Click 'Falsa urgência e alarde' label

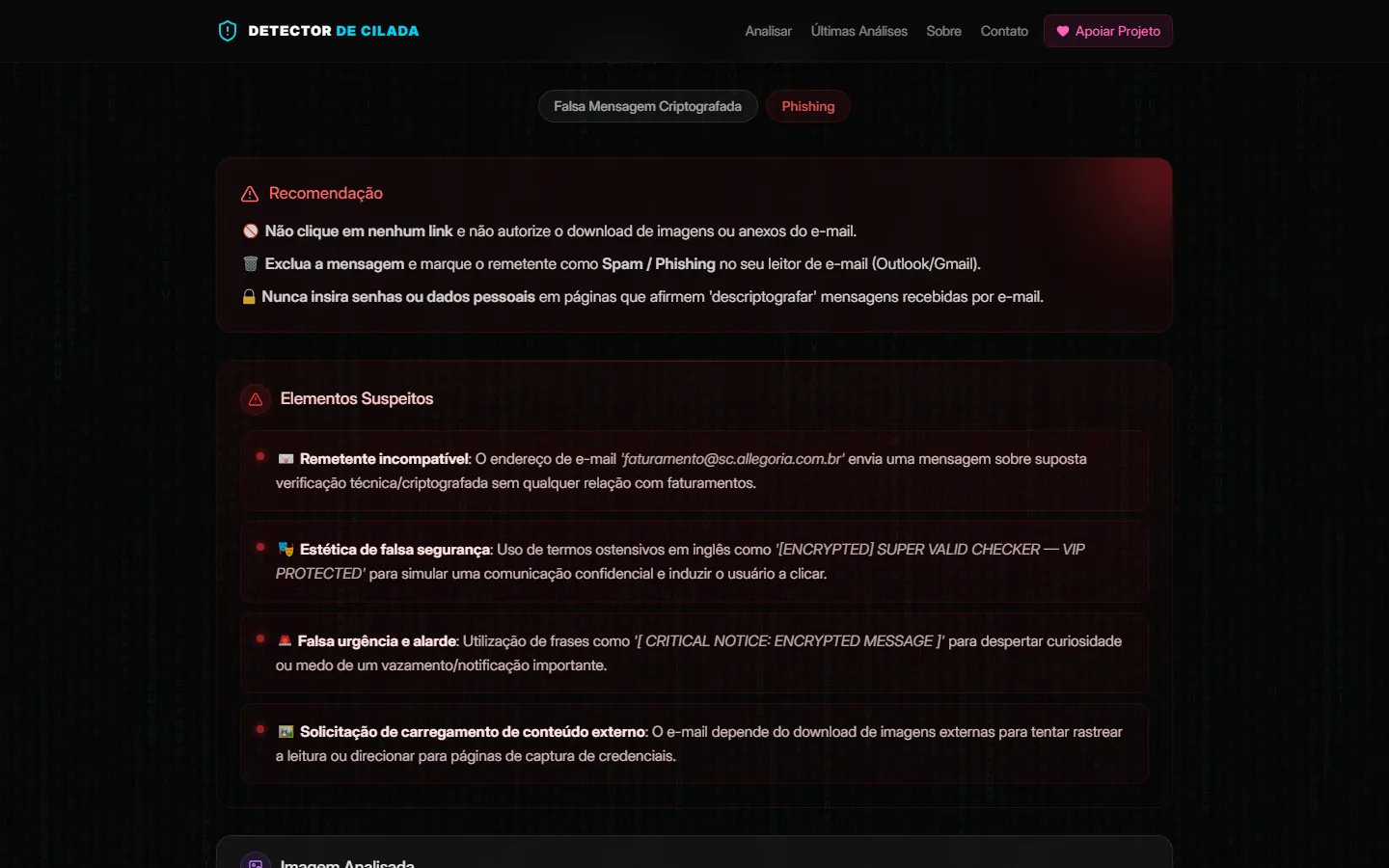(377, 641)
